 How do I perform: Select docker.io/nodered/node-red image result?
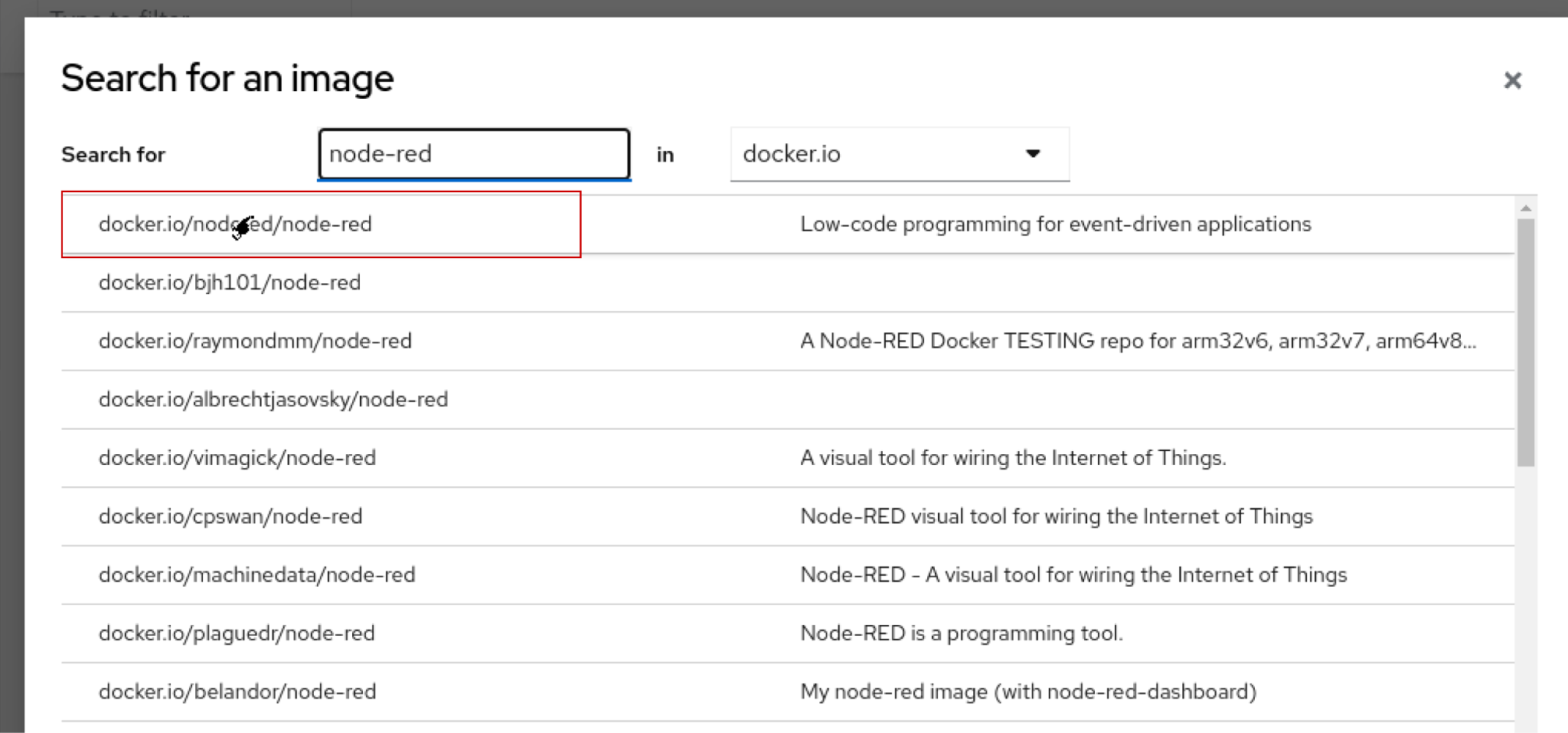point(235,224)
